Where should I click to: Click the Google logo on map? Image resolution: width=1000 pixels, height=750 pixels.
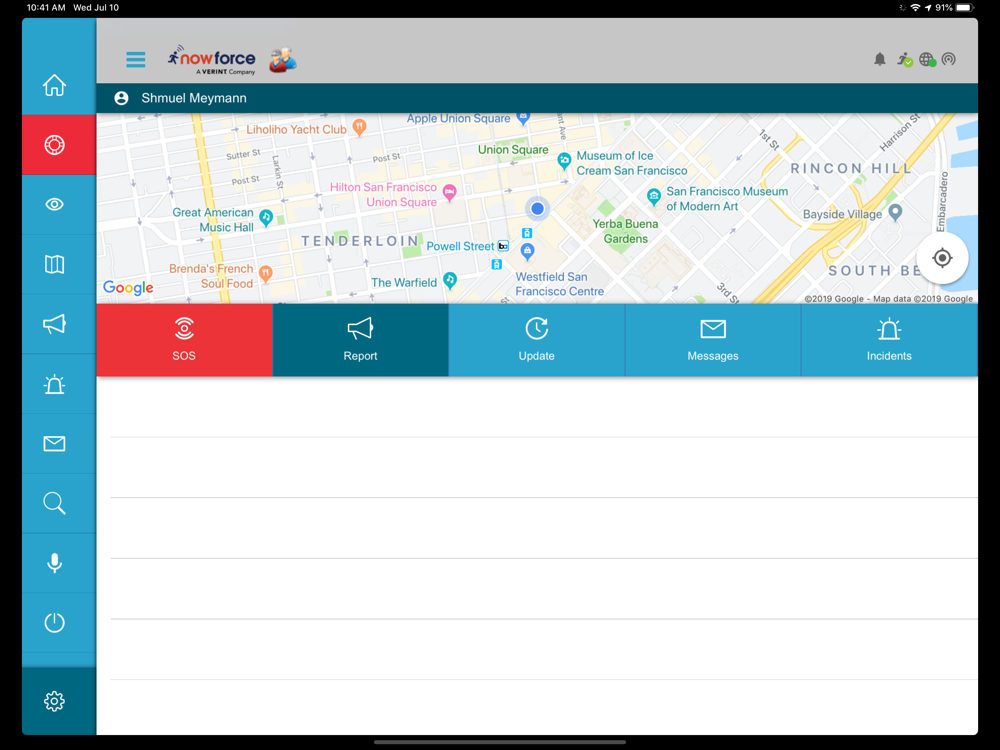point(128,288)
